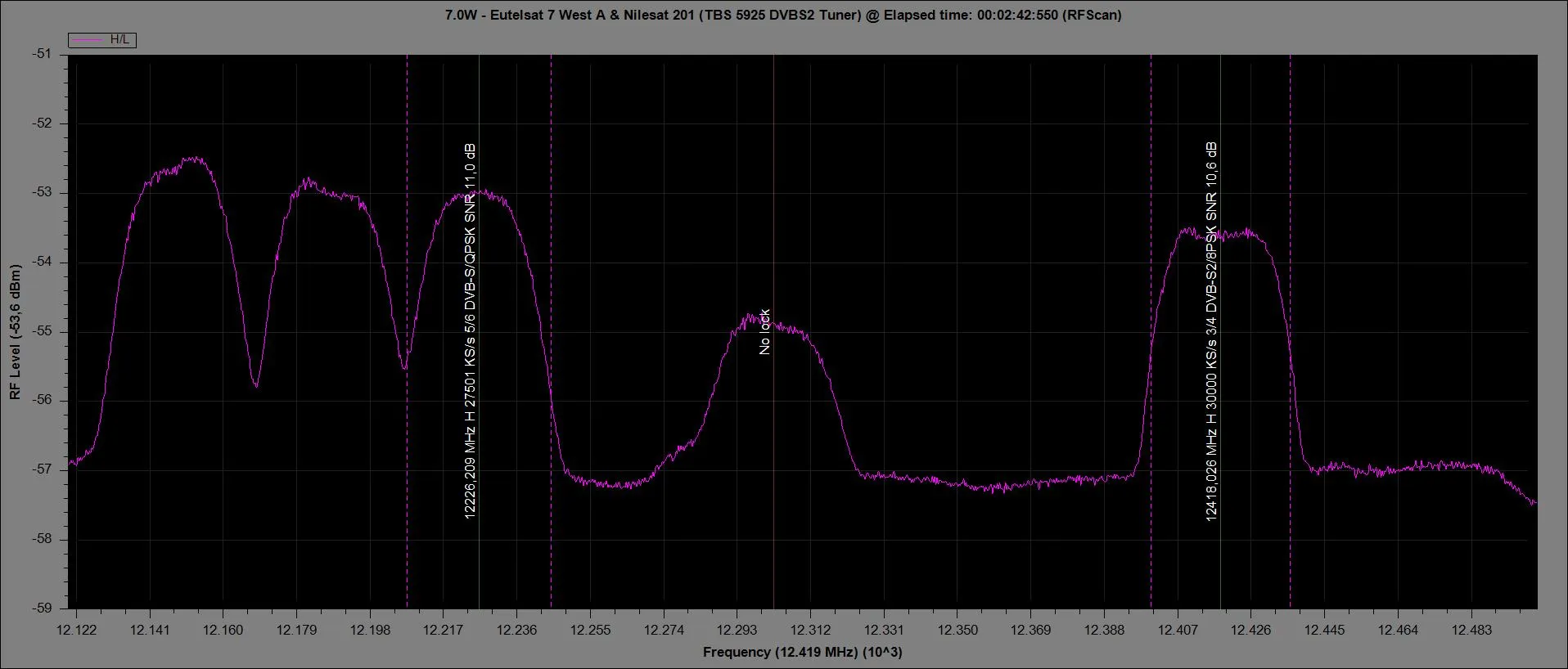Image resolution: width=1568 pixels, height=669 pixels.
Task: Pick the 12.407 frequency tick label
Action: pos(1178,630)
